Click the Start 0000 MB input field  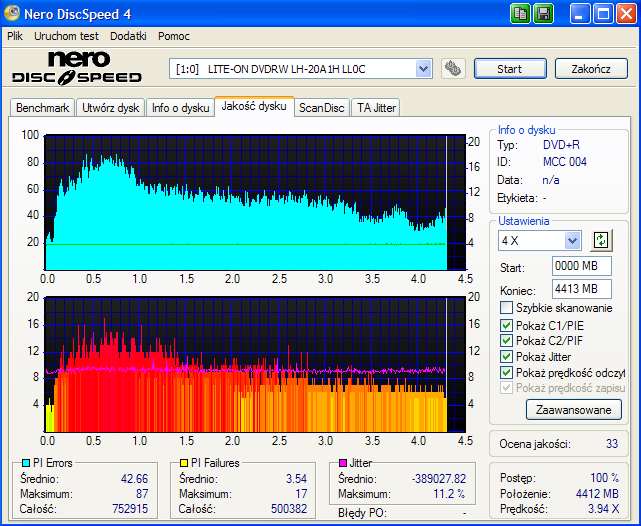(581, 266)
